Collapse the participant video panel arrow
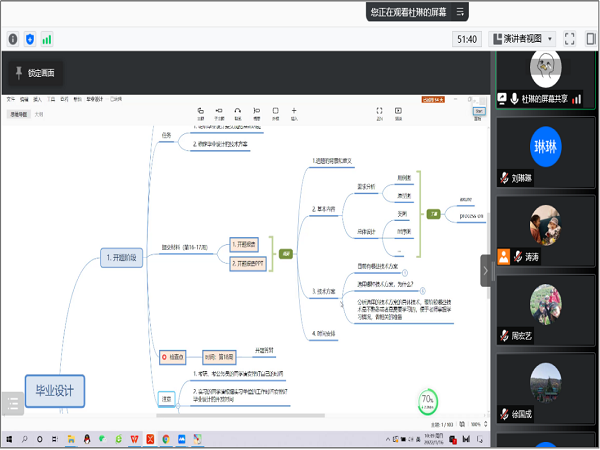This screenshot has width=600, height=450. pos(486,270)
